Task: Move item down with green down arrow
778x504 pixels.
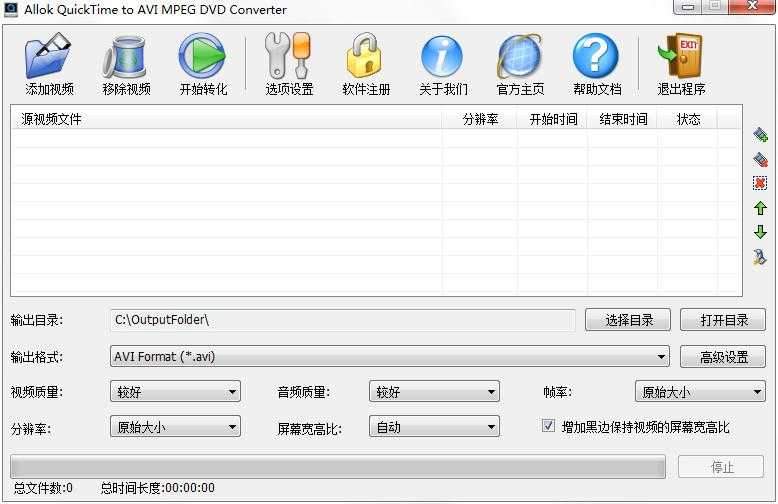Action: point(760,232)
